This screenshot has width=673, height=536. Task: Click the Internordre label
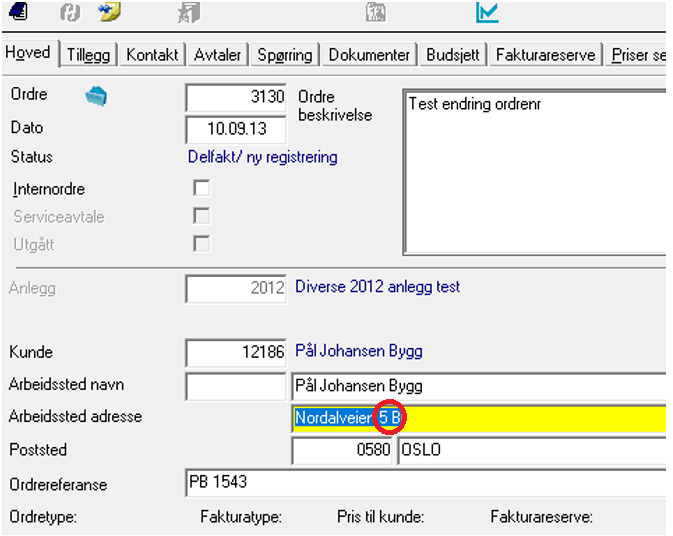(49, 189)
